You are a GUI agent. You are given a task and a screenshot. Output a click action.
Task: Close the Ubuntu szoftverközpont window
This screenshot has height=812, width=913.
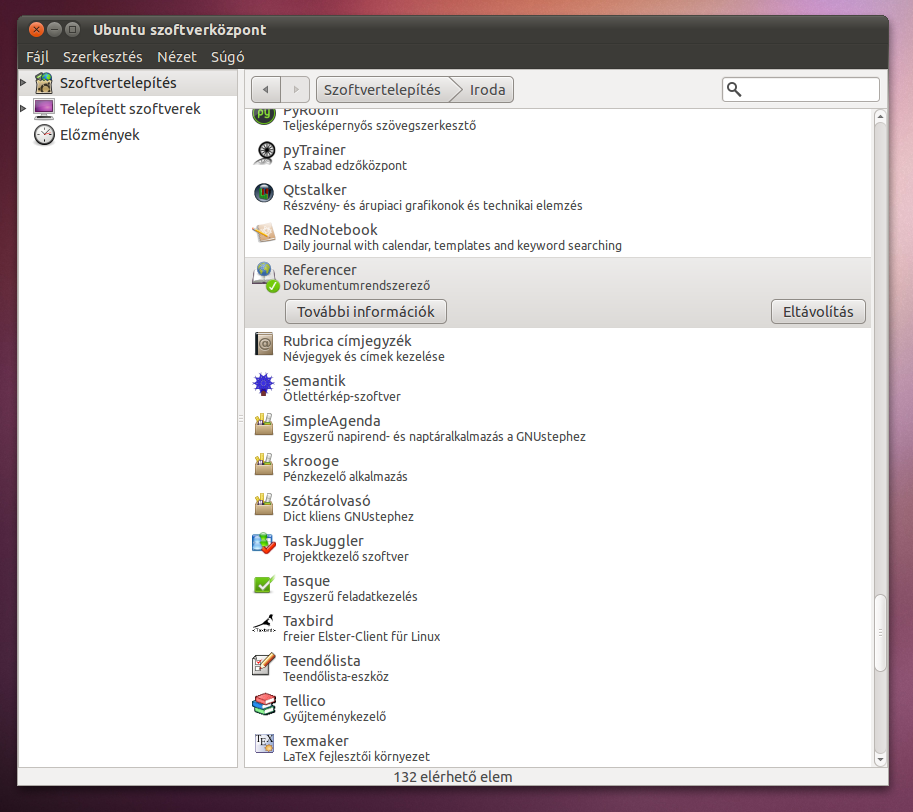tap(36, 29)
